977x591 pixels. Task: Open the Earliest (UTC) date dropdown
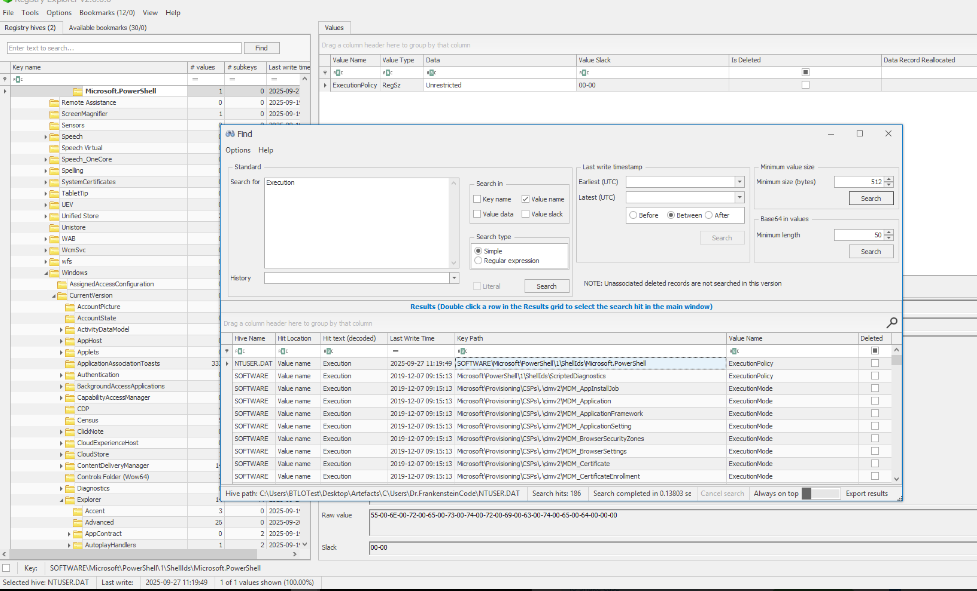[x=739, y=182]
